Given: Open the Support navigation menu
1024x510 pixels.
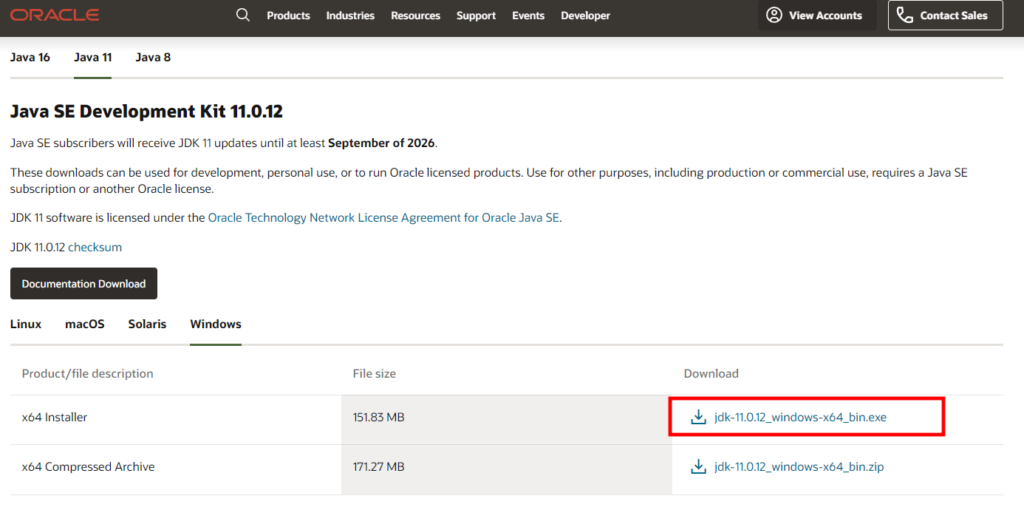Looking at the screenshot, I should [476, 15].
